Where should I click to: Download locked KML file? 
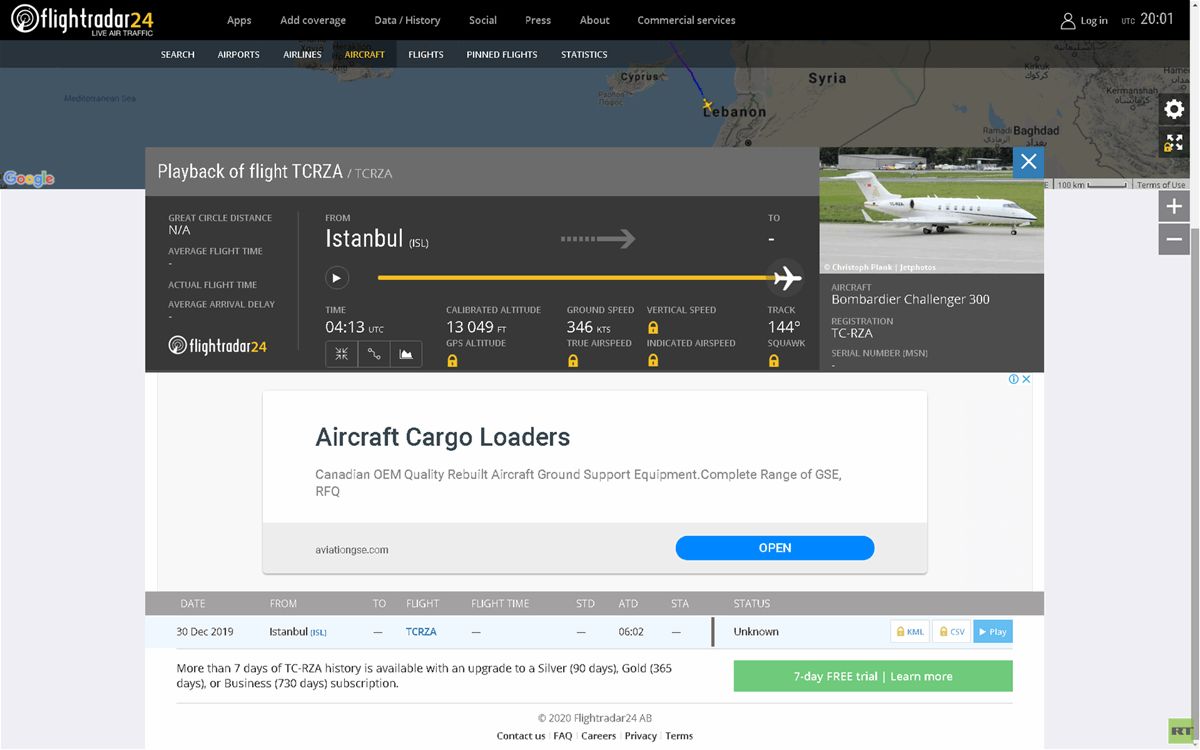coord(909,632)
